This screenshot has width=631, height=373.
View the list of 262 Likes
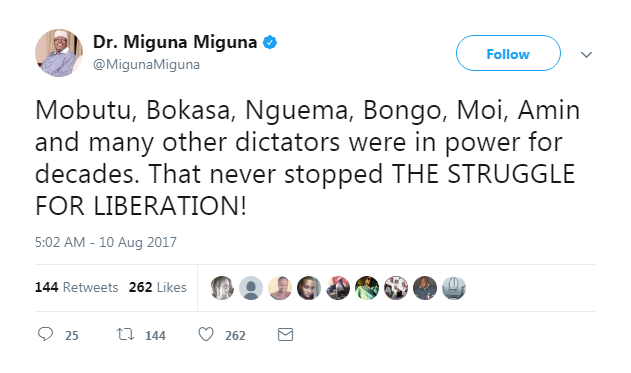click(x=157, y=287)
